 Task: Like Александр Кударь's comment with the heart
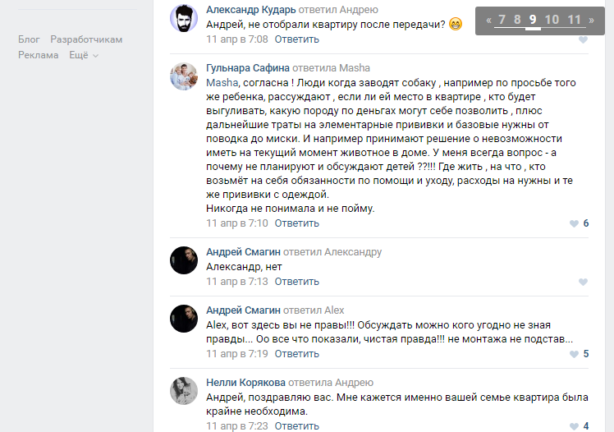click(x=583, y=40)
